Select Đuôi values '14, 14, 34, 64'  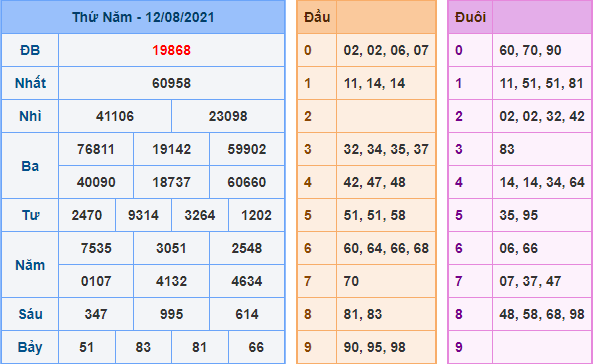click(x=542, y=182)
